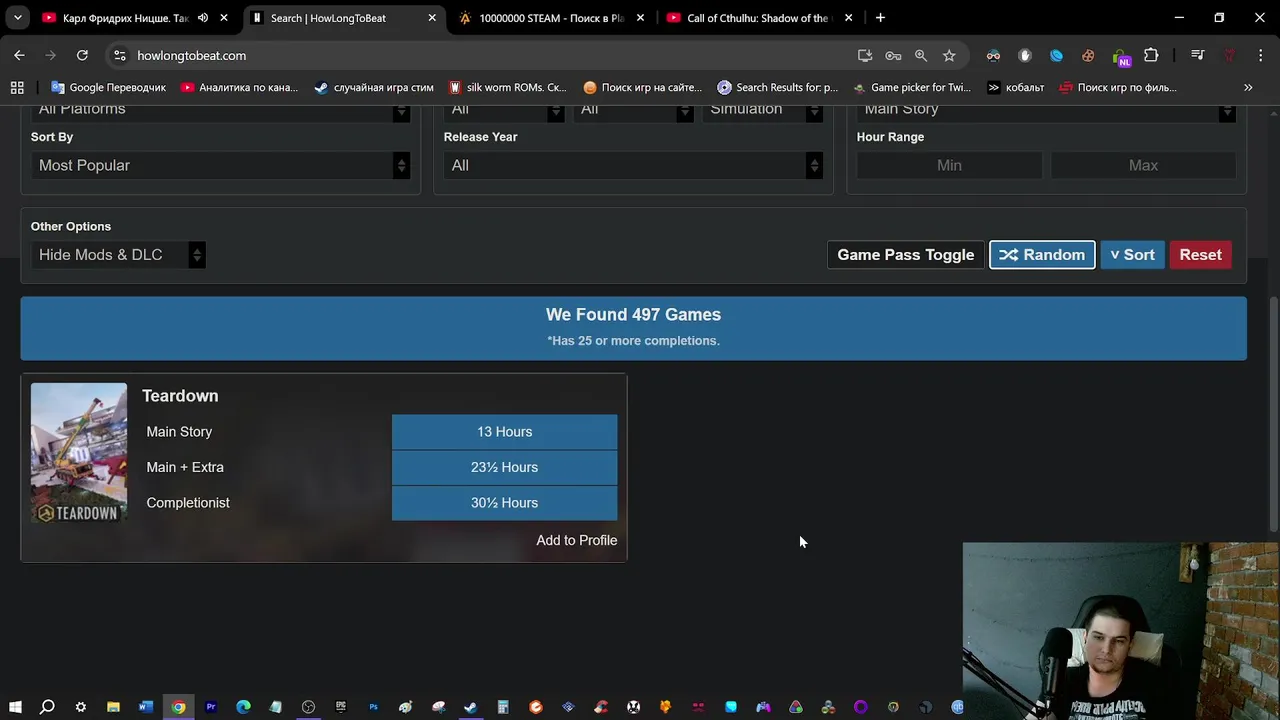Click the Sort button
This screenshot has width=1280, height=720.
[1132, 255]
